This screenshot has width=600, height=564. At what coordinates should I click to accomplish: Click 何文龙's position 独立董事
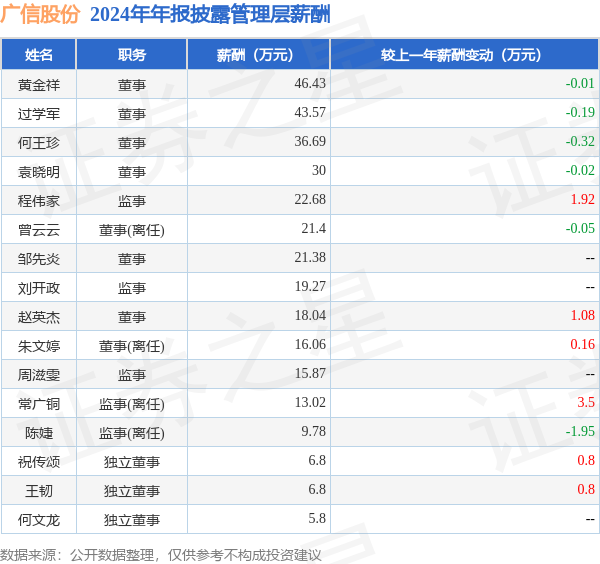tap(132, 520)
